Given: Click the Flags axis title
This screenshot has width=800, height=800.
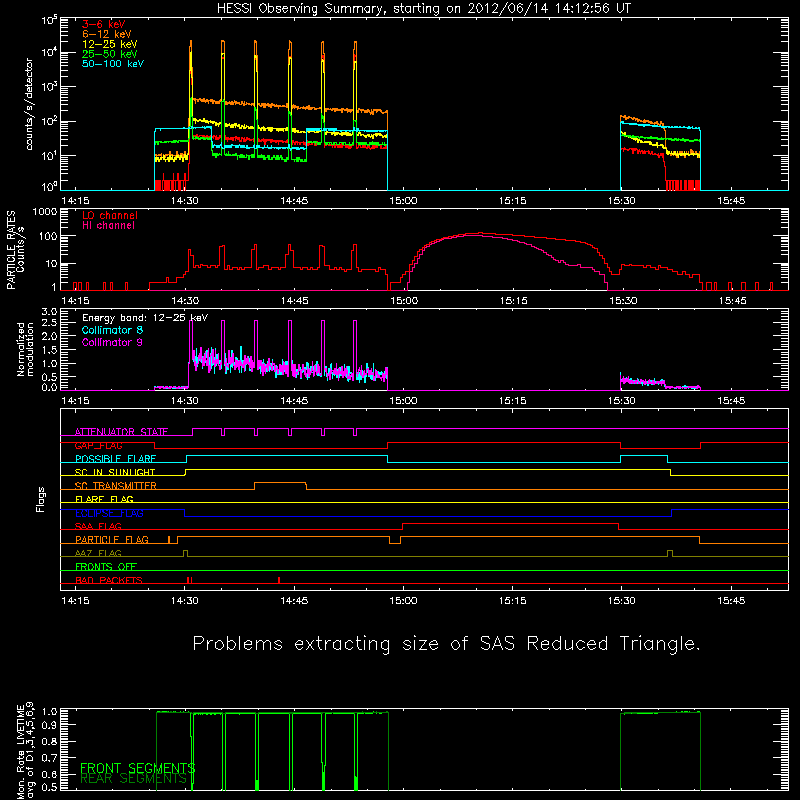Looking at the screenshot, I should click(41, 499).
